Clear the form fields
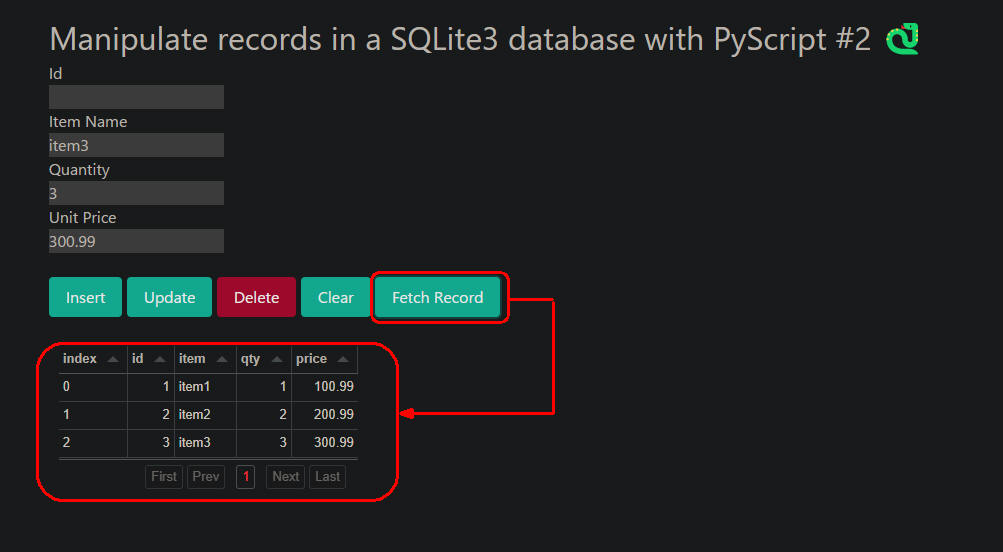Image resolution: width=1003 pixels, height=552 pixels. coord(335,297)
